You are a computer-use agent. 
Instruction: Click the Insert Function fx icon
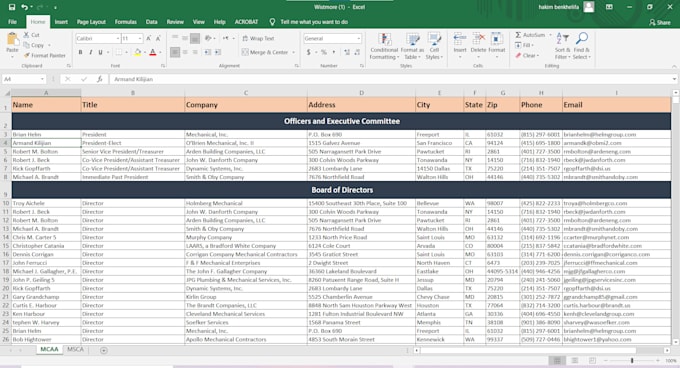(99, 79)
